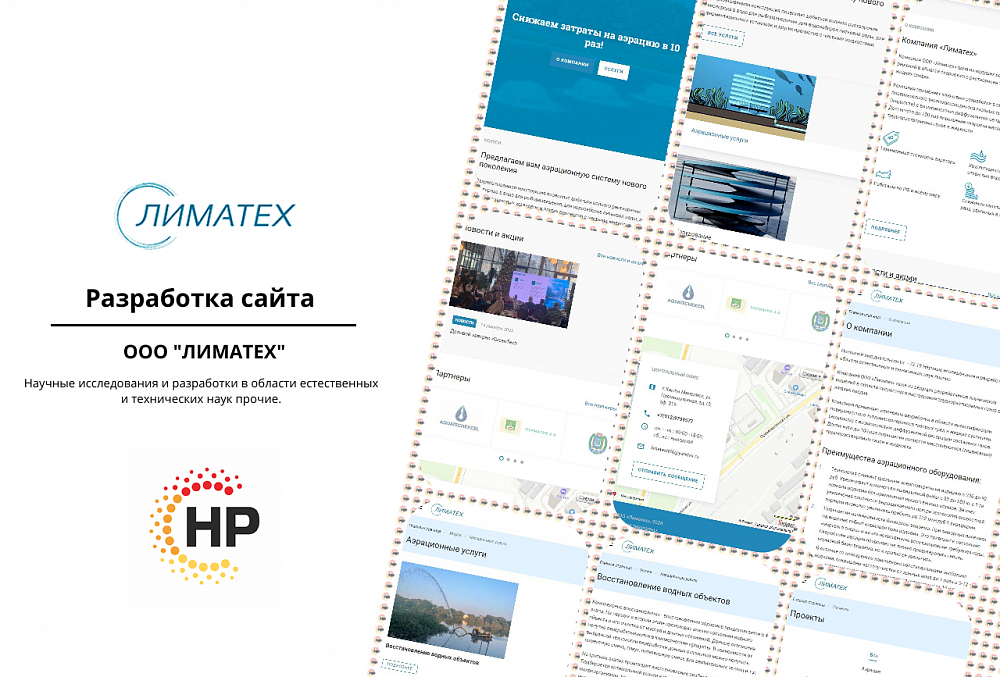The width and height of the screenshot is (1000, 677).
Task: Click the Аэрационные услуги page heading above lake photo
Action: point(446,546)
